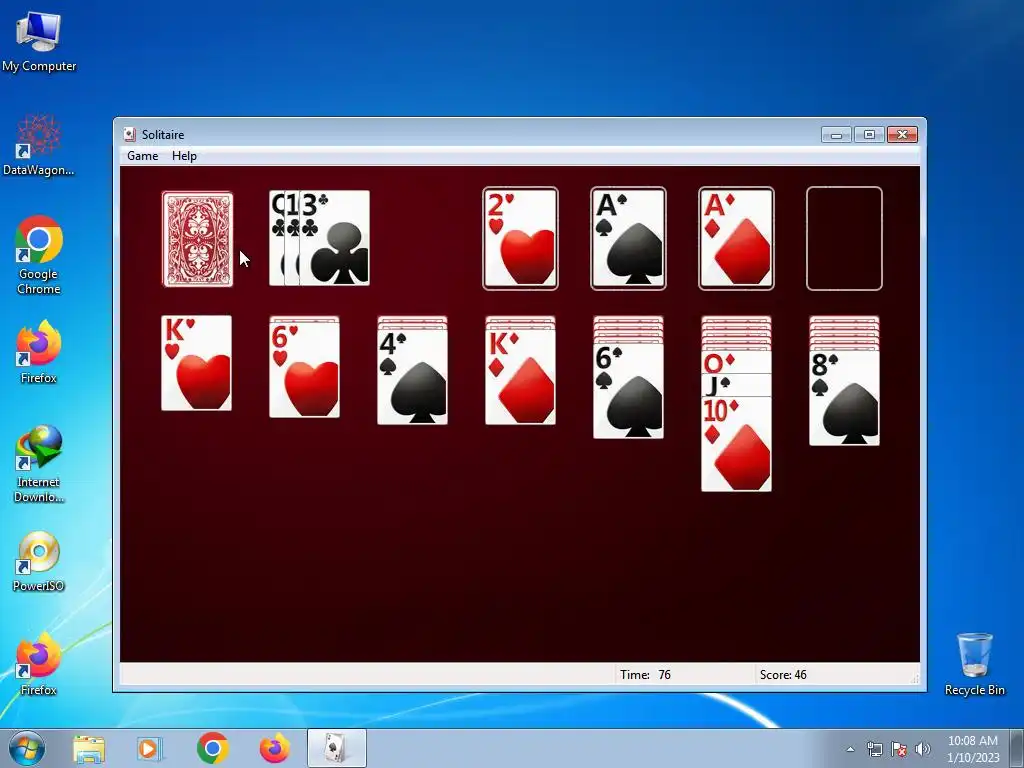This screenshot has height=768, width=1024.
Task: Select the DataWagon desktop shortcut
Action: coord(39,146)
